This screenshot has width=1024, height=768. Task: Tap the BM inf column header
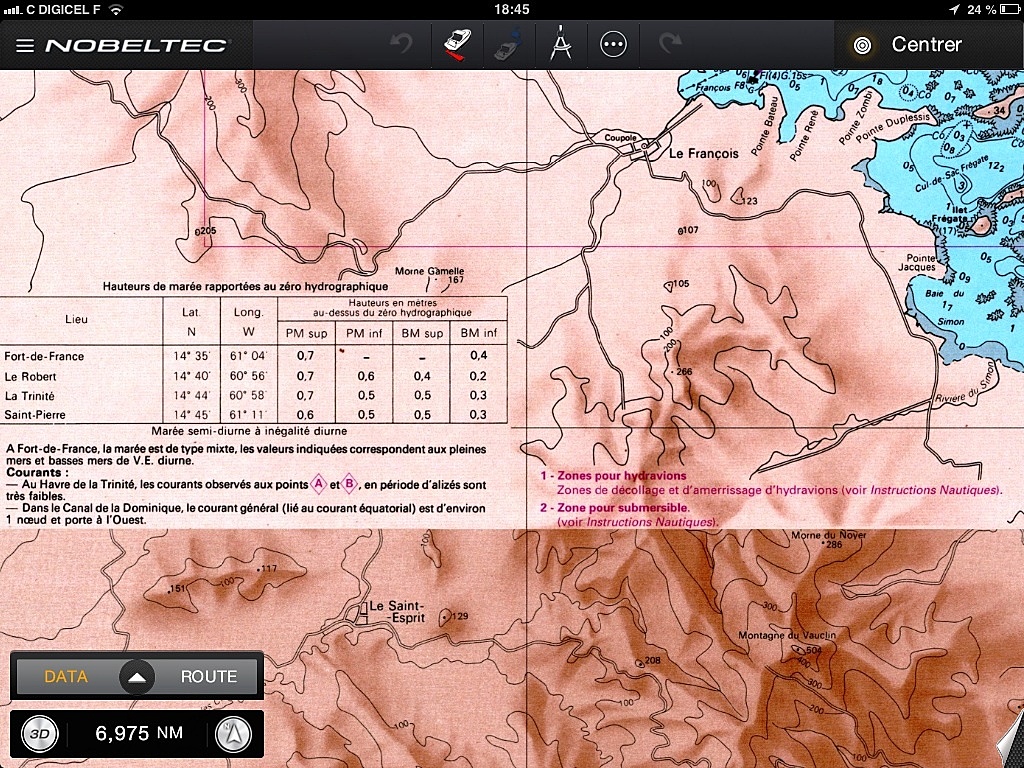(479, 334)
